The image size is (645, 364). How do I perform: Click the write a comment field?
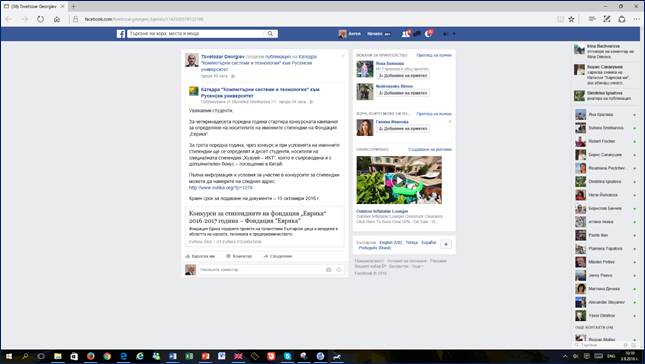click(x=261, y=270)
